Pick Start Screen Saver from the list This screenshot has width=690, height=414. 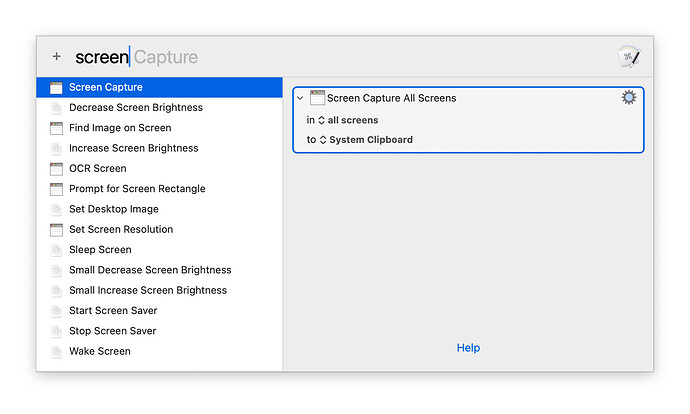113,311
